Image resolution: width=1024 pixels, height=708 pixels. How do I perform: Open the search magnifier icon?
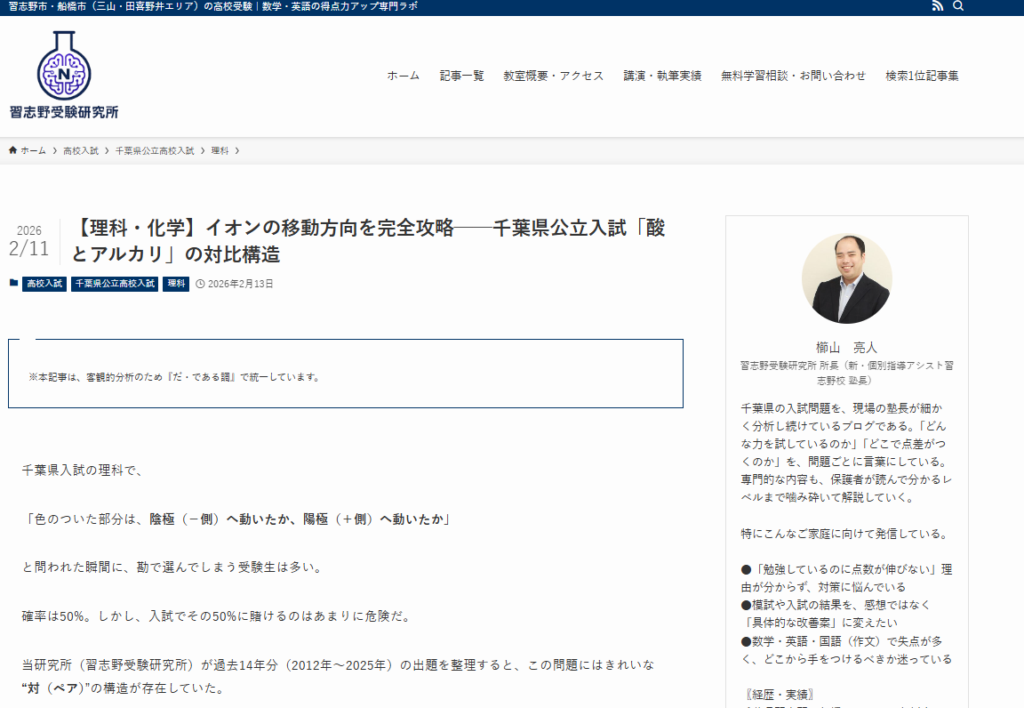tap(959, 6)
